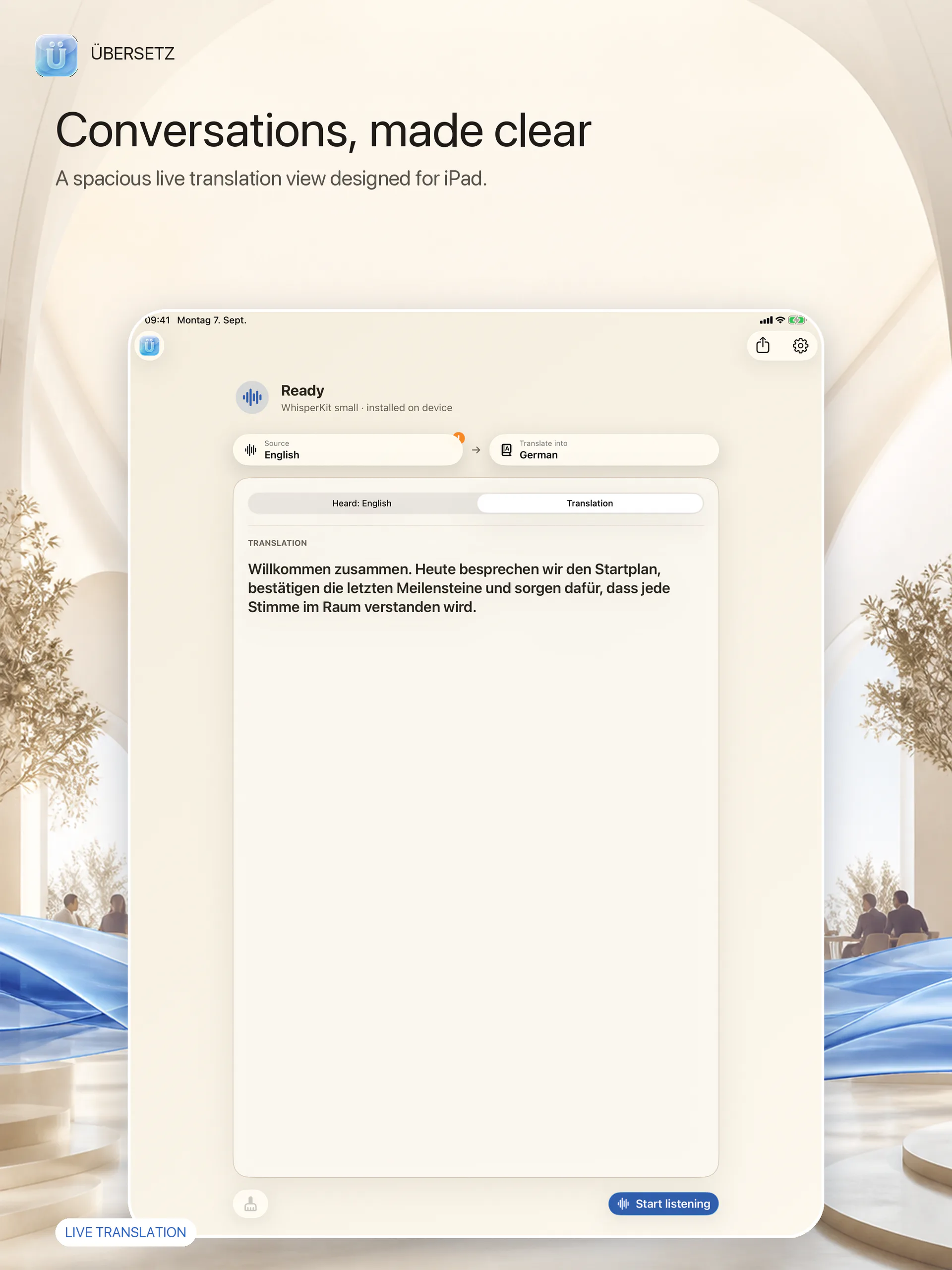The height and width of the screenshot is (1270, 952).
Task: Start listening with the blue button
Action: click(x=663, y=1204)
